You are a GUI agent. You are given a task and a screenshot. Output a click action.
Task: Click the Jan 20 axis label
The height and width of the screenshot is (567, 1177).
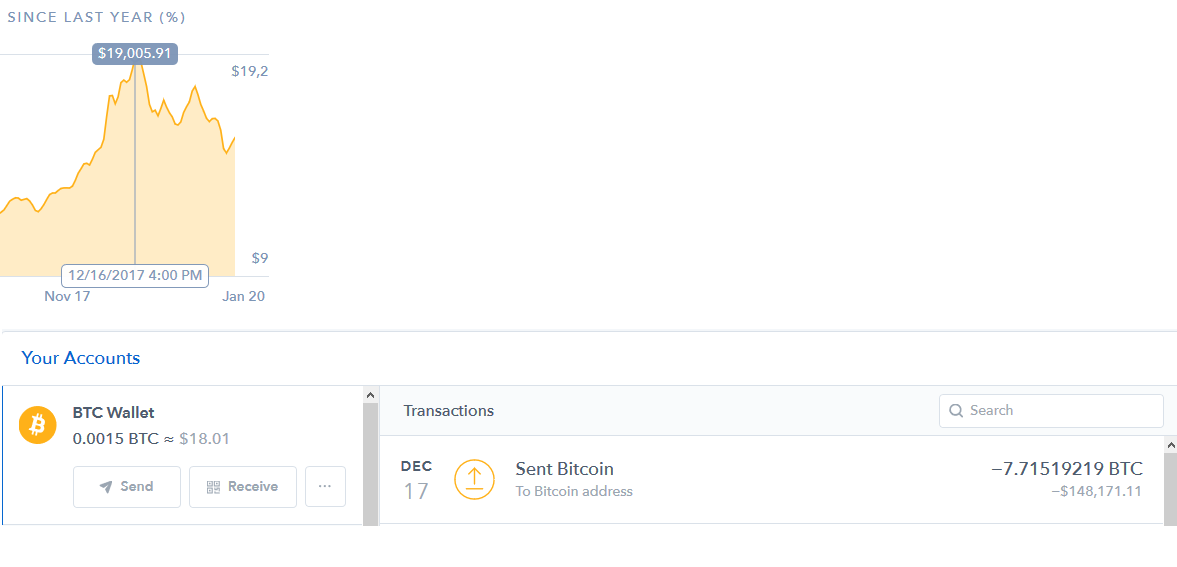click(243, 296)
